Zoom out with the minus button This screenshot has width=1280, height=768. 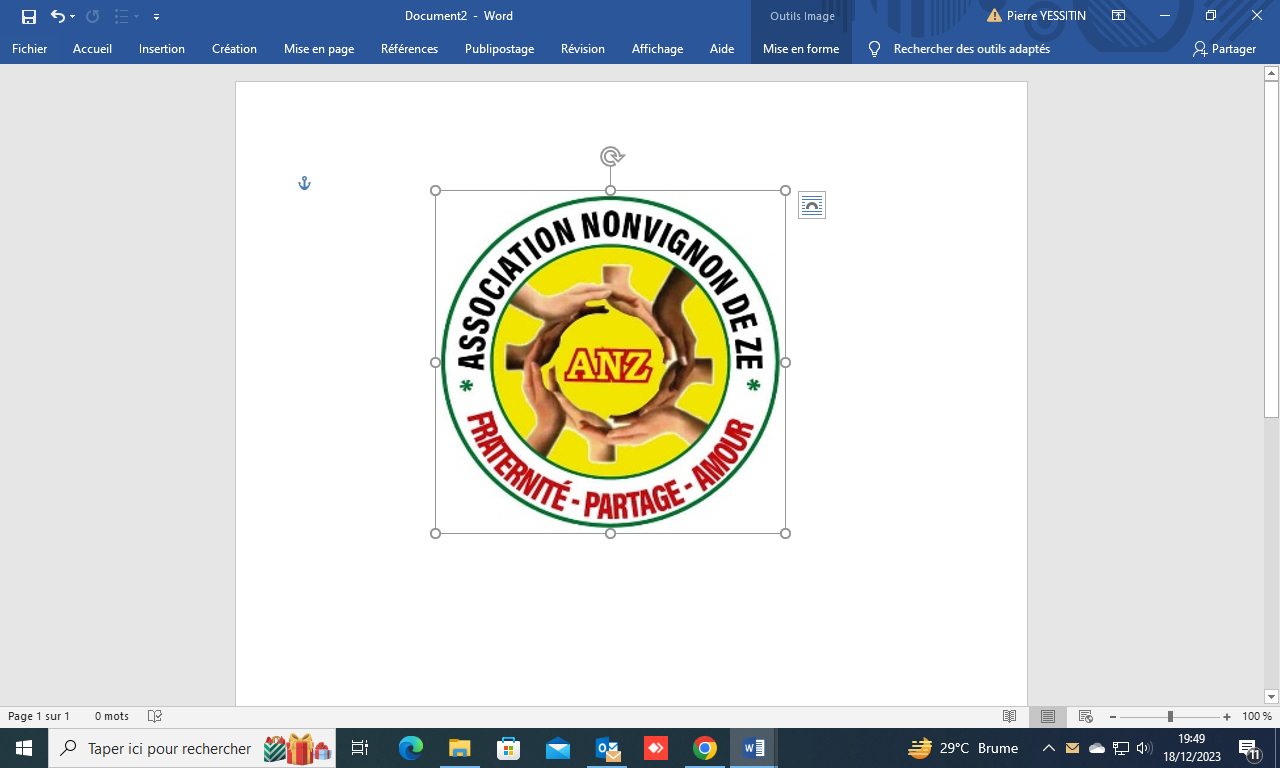[1113, 716]
